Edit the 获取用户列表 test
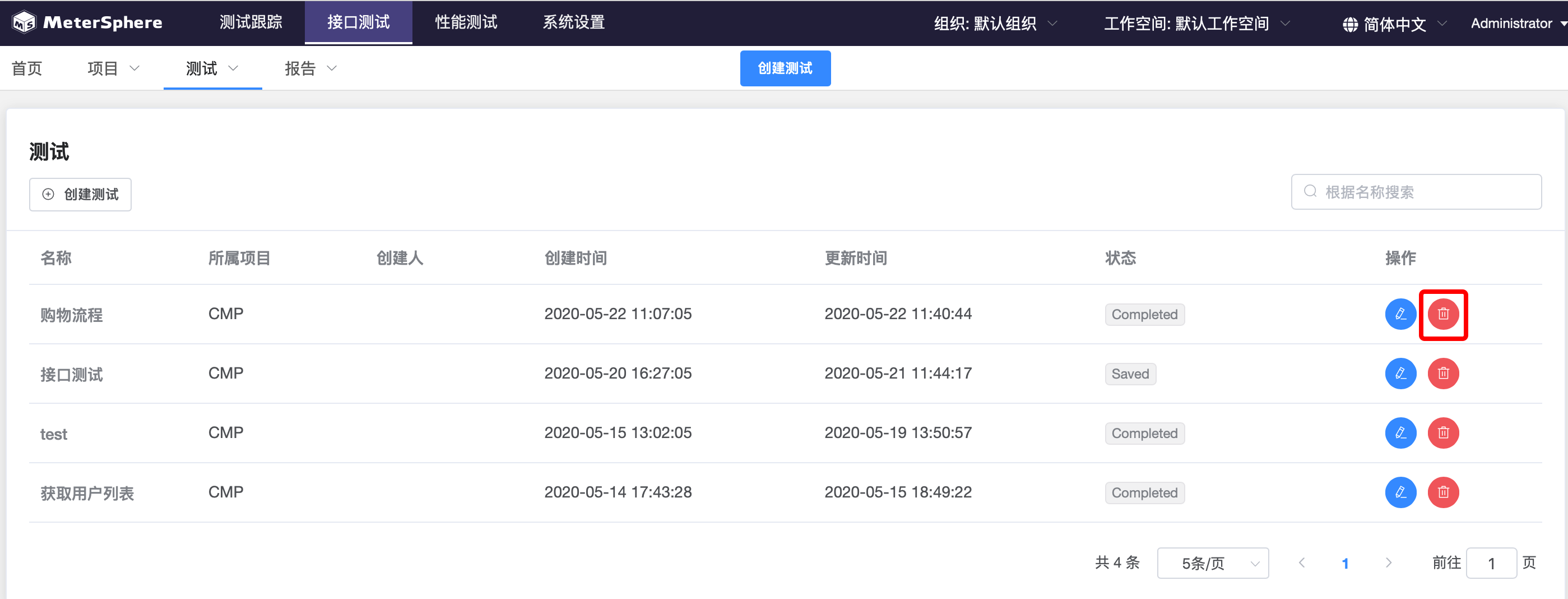1568x599 pixels. 1400,492
